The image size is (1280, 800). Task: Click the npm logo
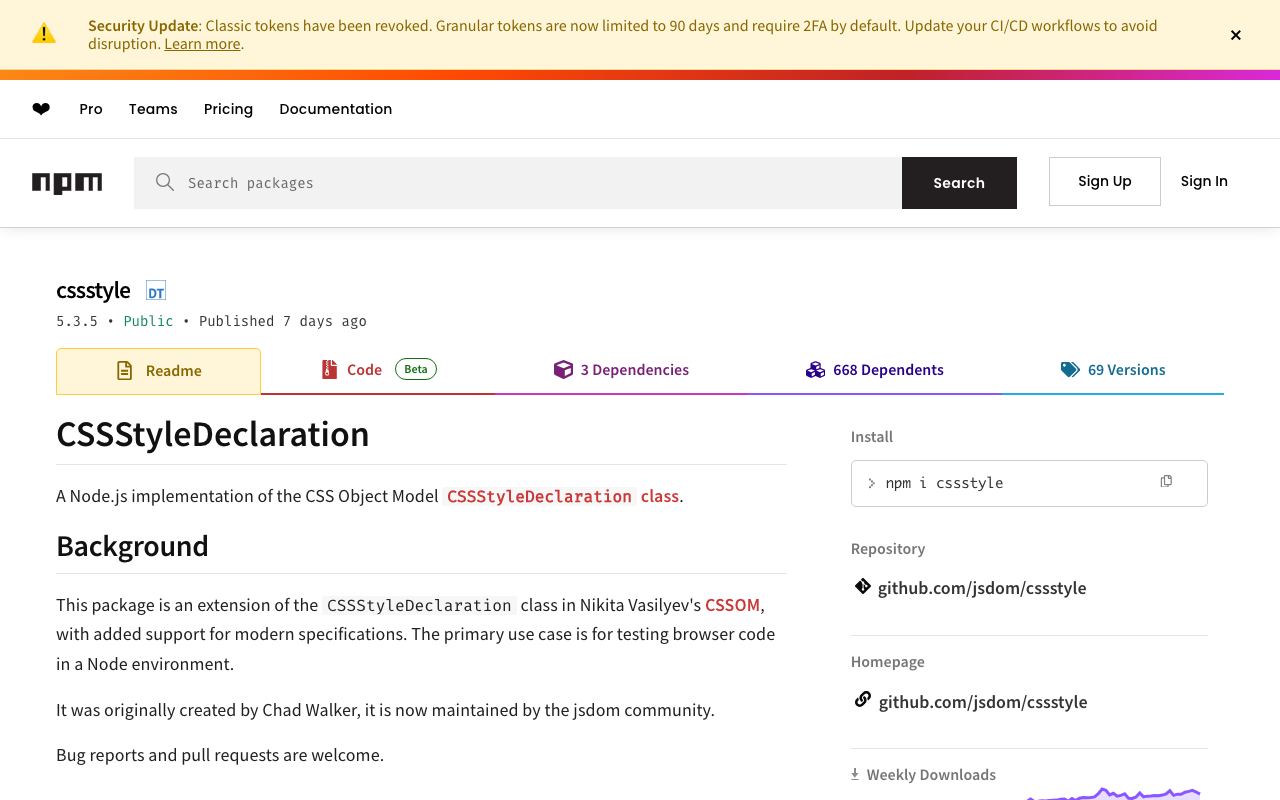tap(67, 183)
